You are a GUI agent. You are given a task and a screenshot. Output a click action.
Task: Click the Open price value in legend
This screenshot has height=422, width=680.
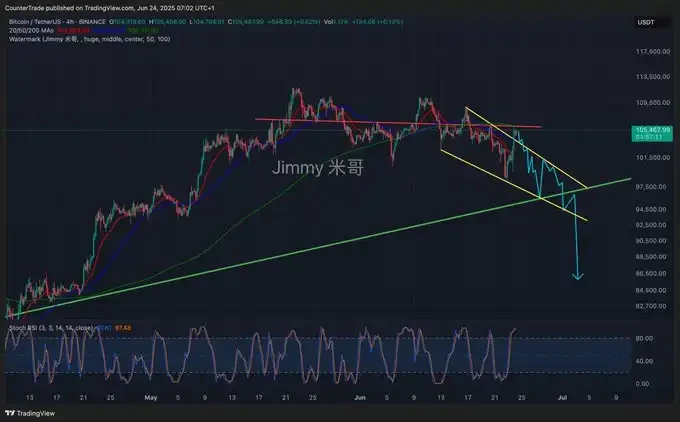[x=129, y=22]
